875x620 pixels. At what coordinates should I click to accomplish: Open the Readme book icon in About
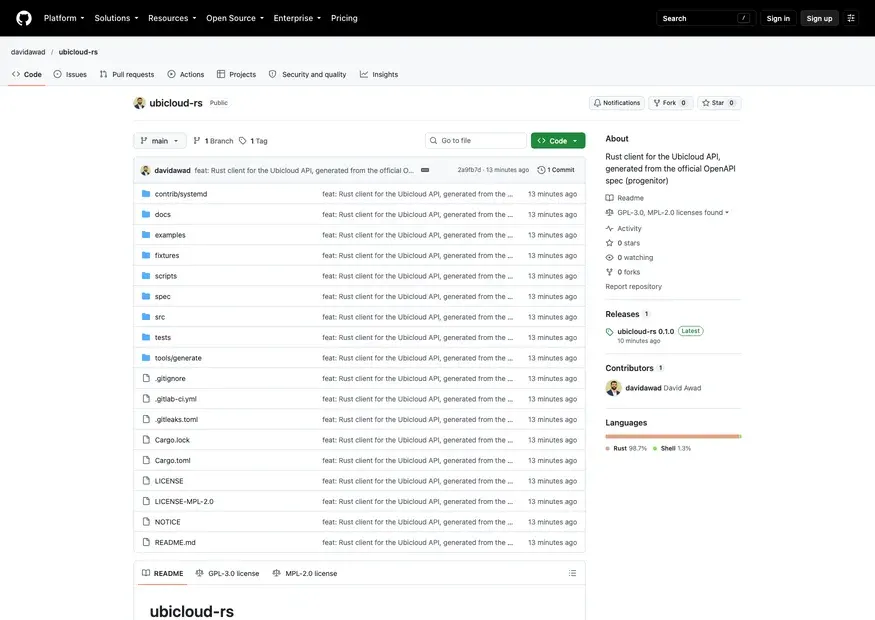tap(609, 198)
